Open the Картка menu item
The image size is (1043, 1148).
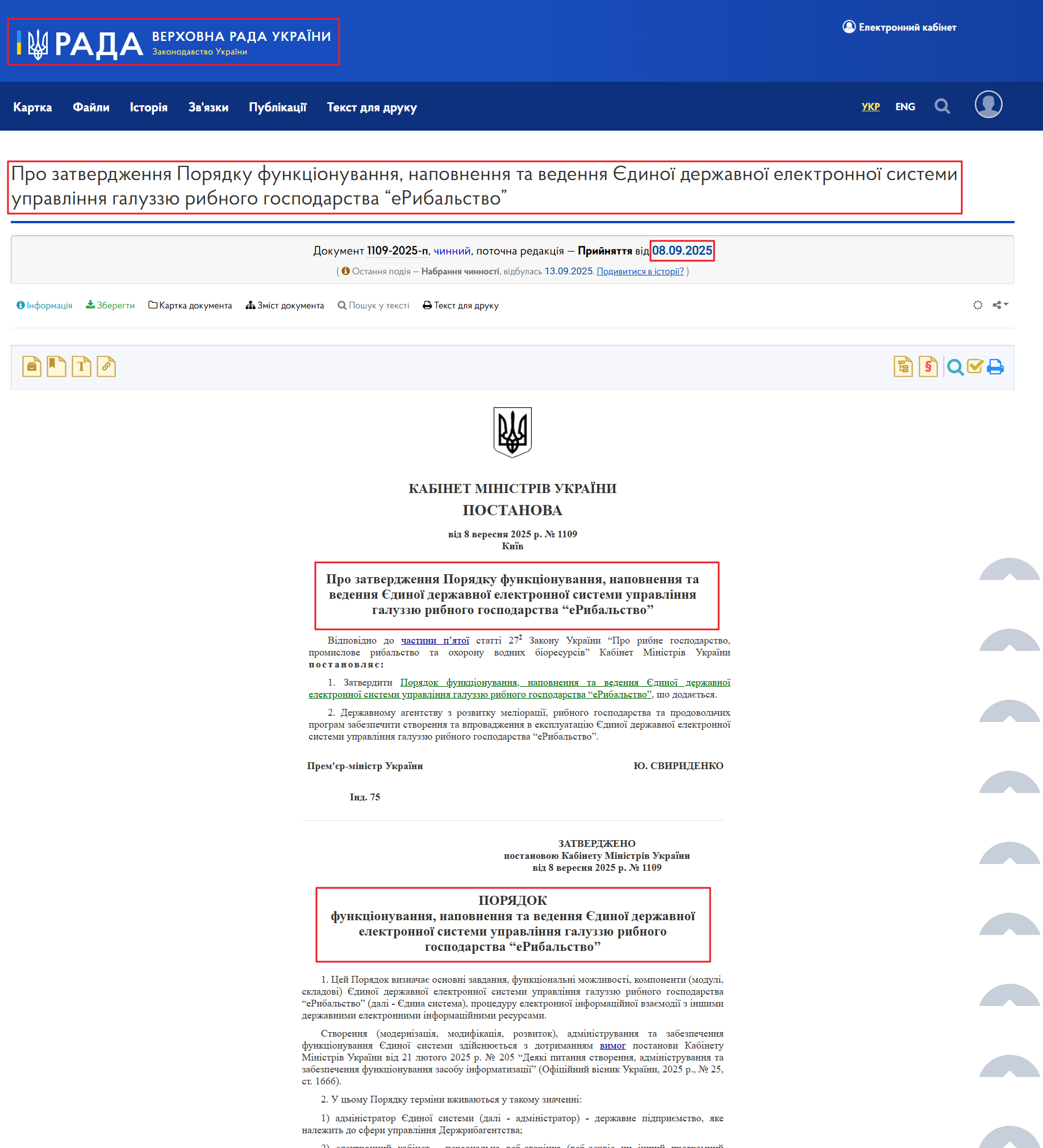[x=32, y=107]
